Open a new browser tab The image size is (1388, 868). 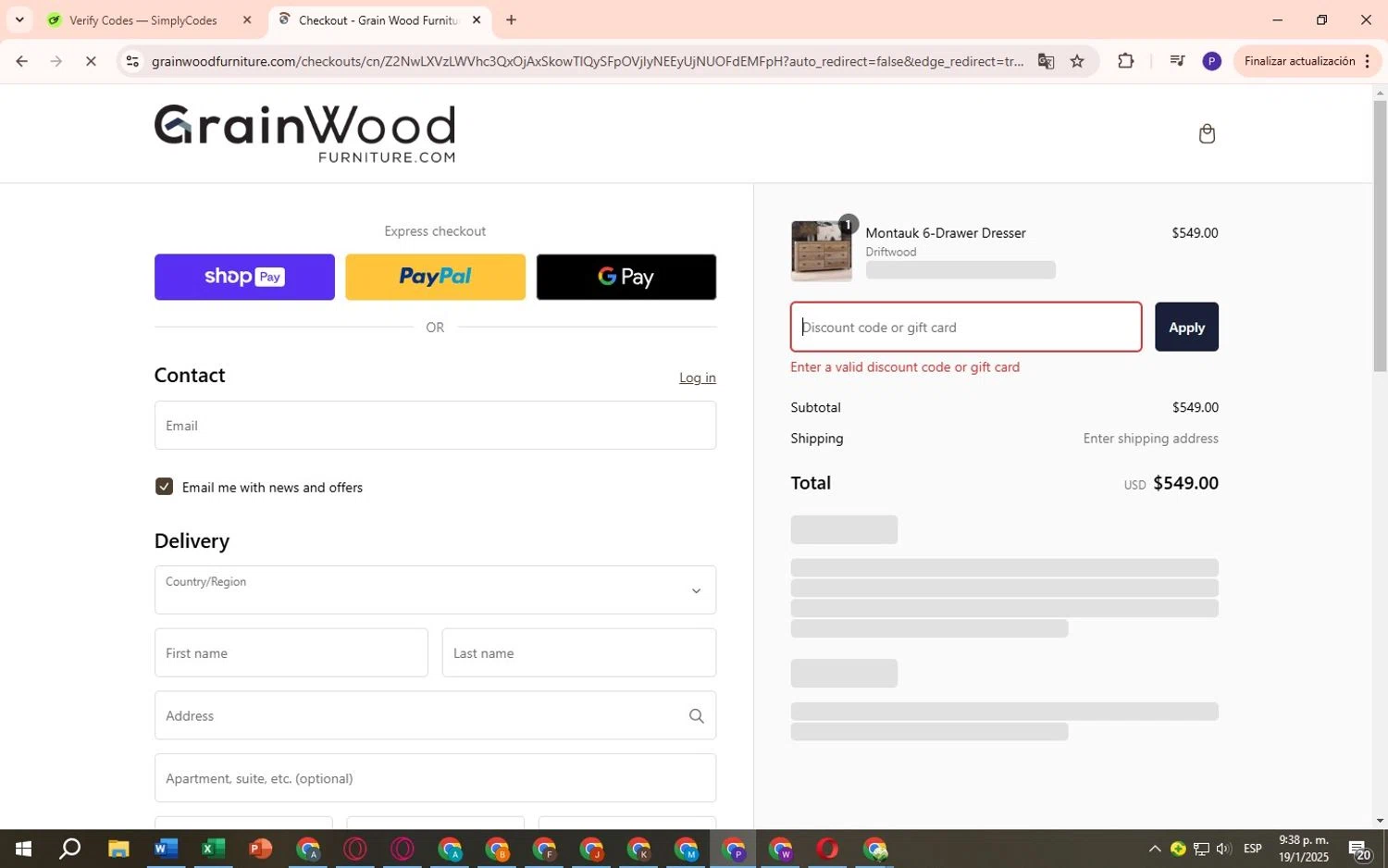click(511, 19)
